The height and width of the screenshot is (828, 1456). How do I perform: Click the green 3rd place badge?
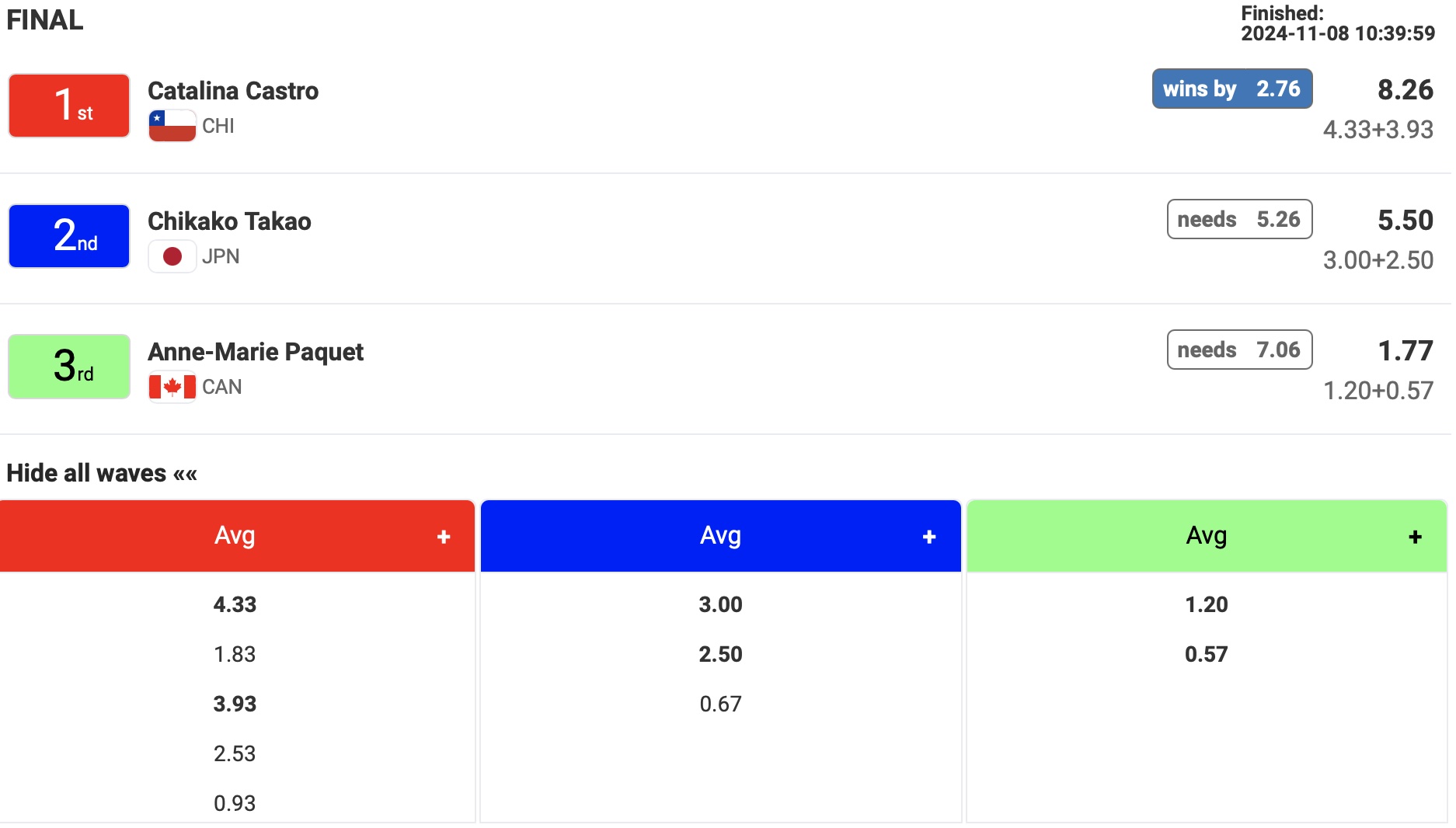click(69, 367)
